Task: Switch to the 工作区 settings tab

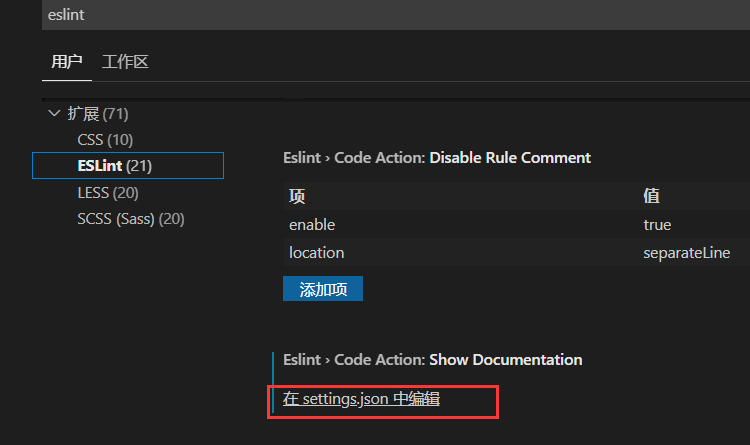Action: [x=125, y=62]
